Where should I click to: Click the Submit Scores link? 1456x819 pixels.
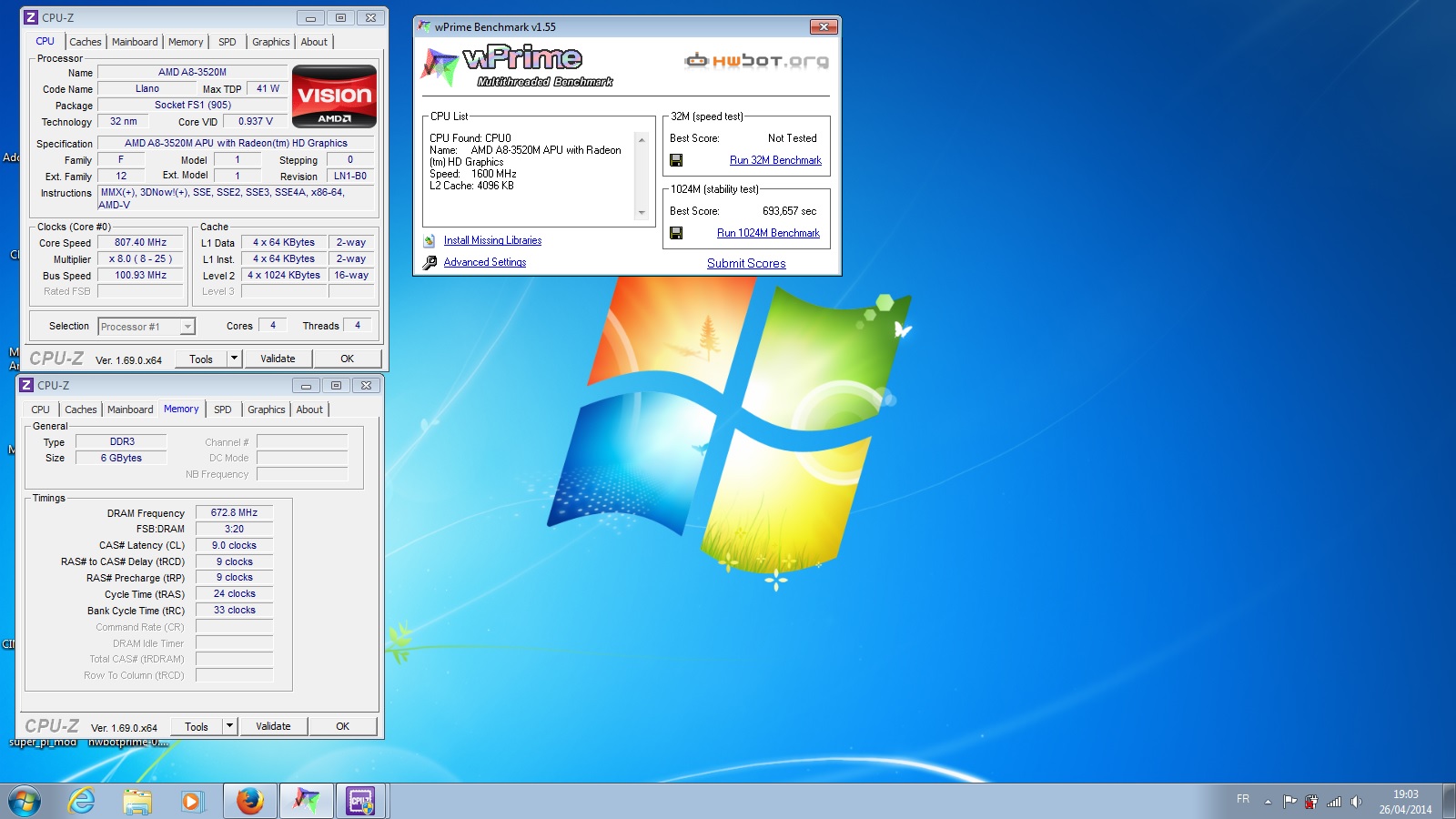coord(746,263)
